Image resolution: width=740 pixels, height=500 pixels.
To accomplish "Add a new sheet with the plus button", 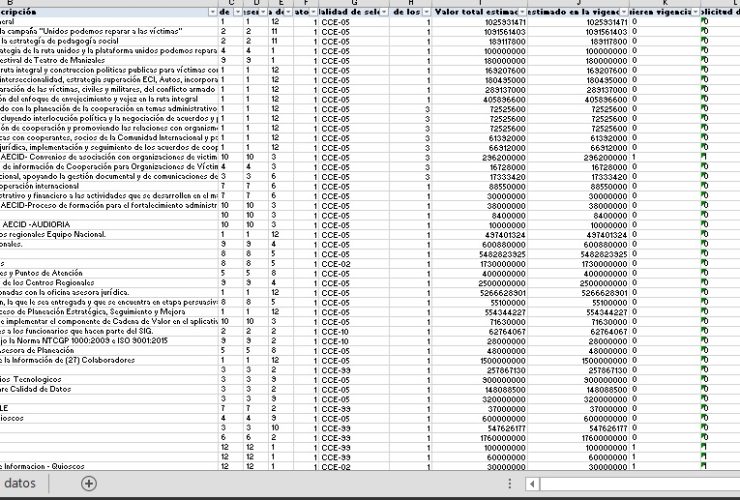I will 89,483.
